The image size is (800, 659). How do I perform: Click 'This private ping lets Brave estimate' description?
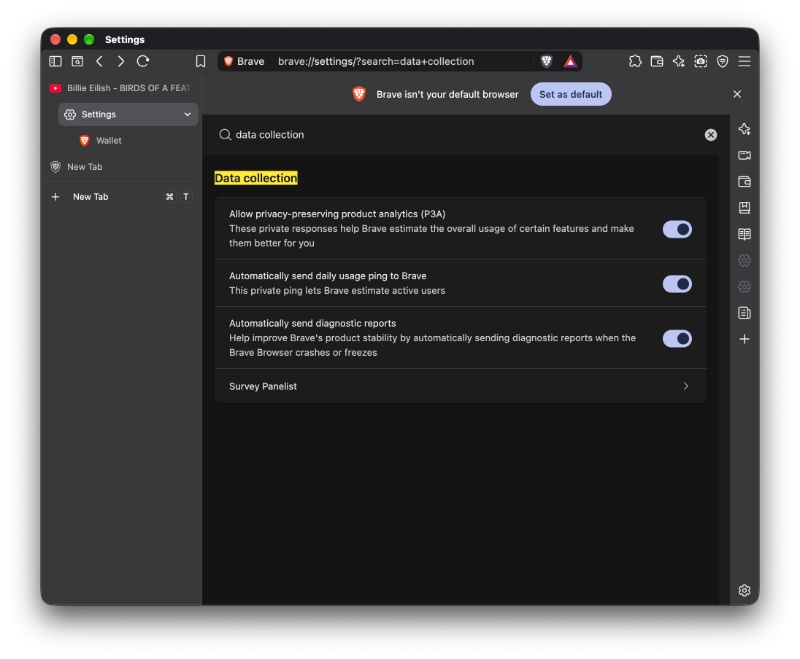[x=337, y=291]
